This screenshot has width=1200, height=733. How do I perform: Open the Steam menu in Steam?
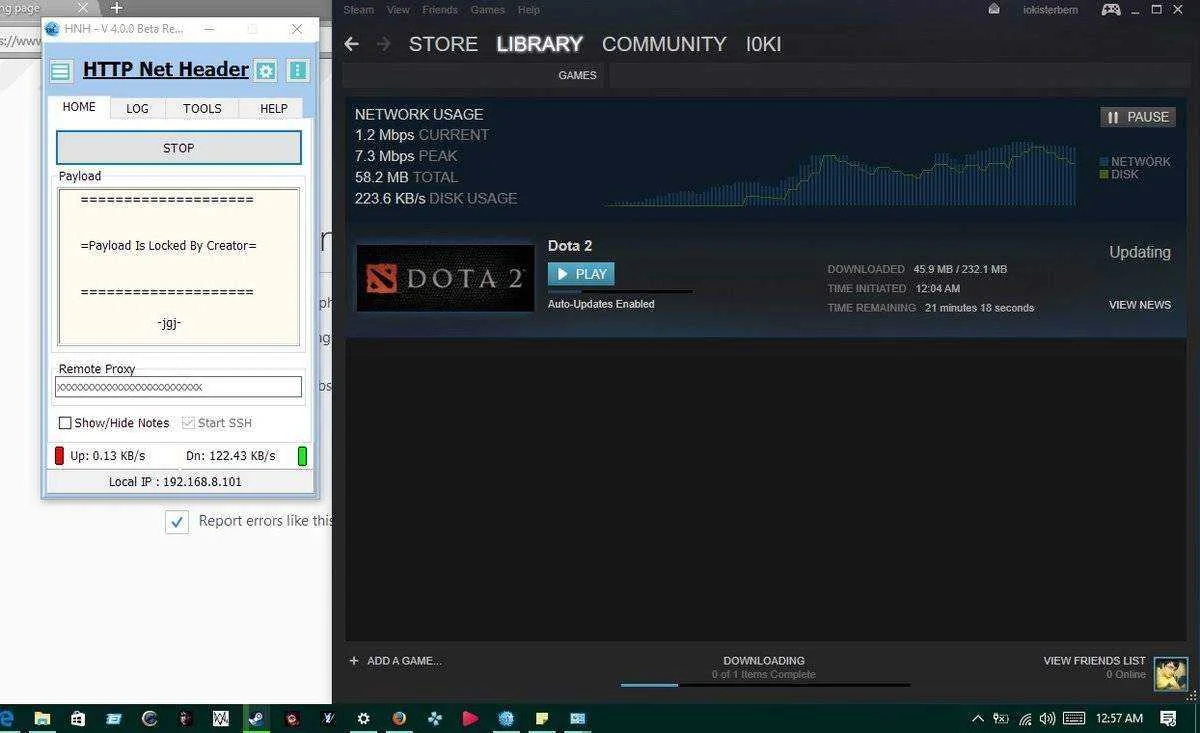[x=358, y=10]
